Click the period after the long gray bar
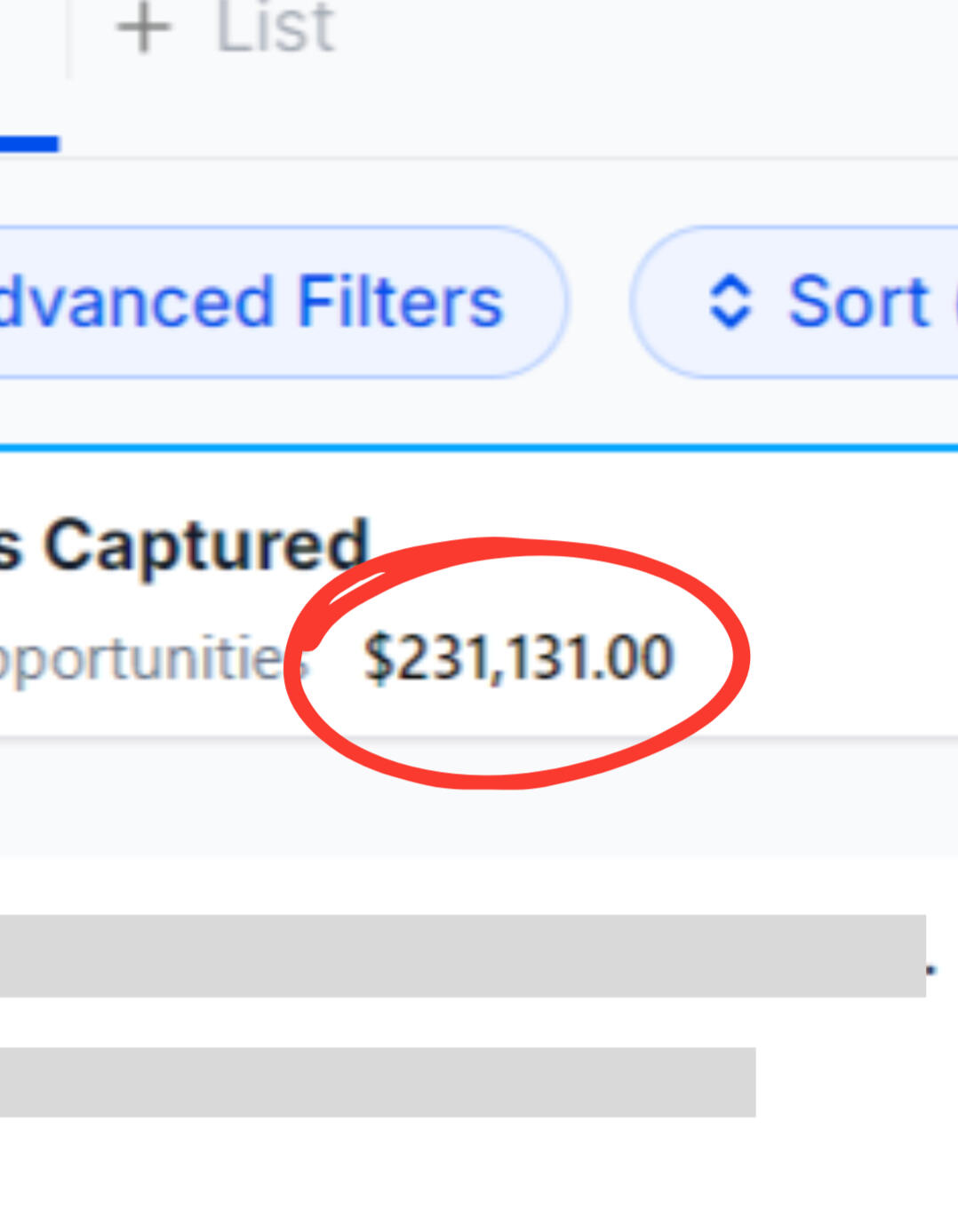The image size is (958, 1232). tap(931, 970)
